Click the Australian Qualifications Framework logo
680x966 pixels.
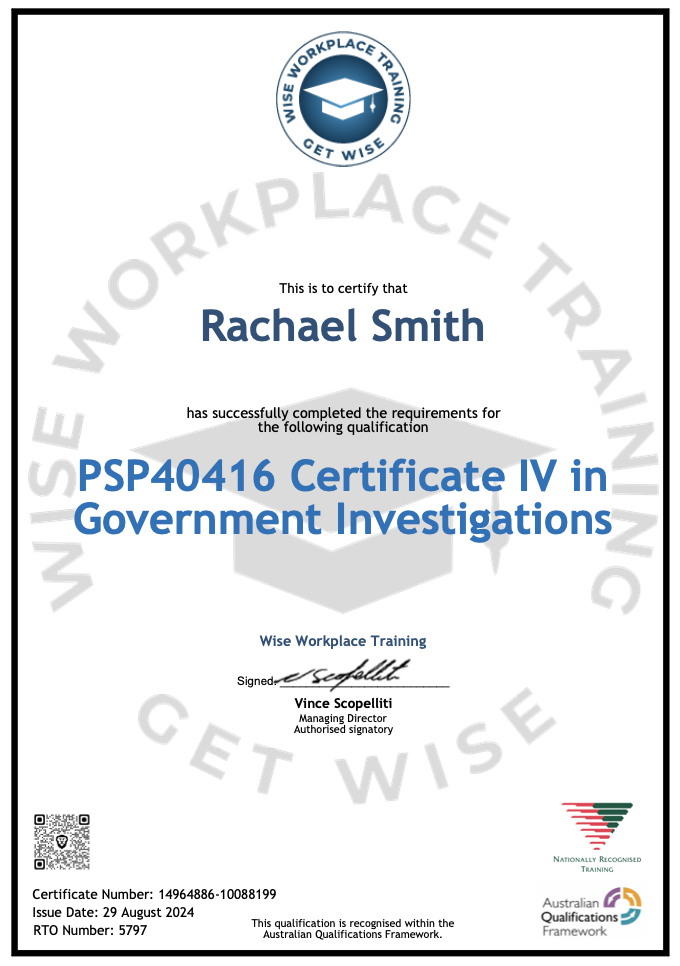591,912
